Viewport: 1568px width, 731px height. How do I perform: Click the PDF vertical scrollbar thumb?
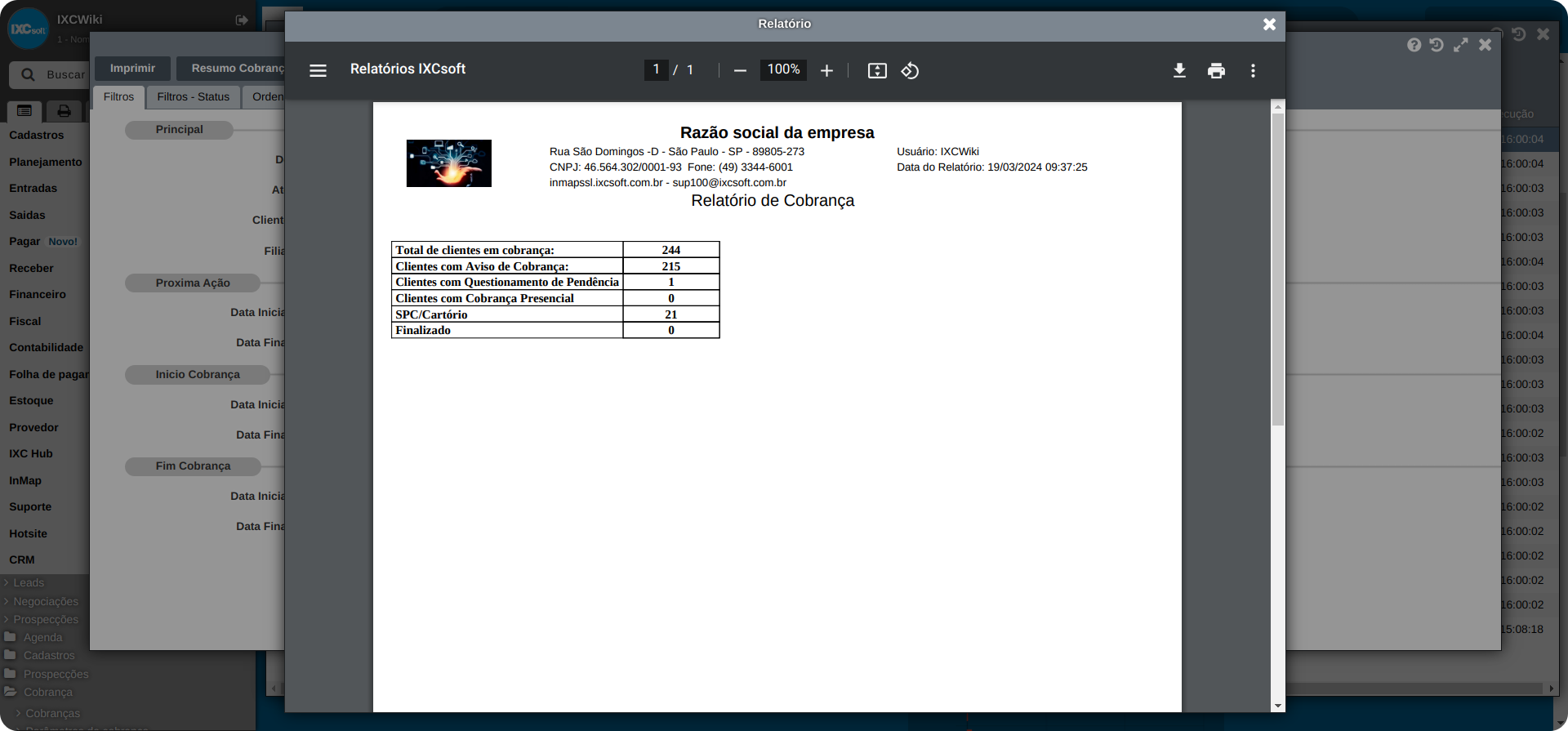click(x=1278, y=270)
